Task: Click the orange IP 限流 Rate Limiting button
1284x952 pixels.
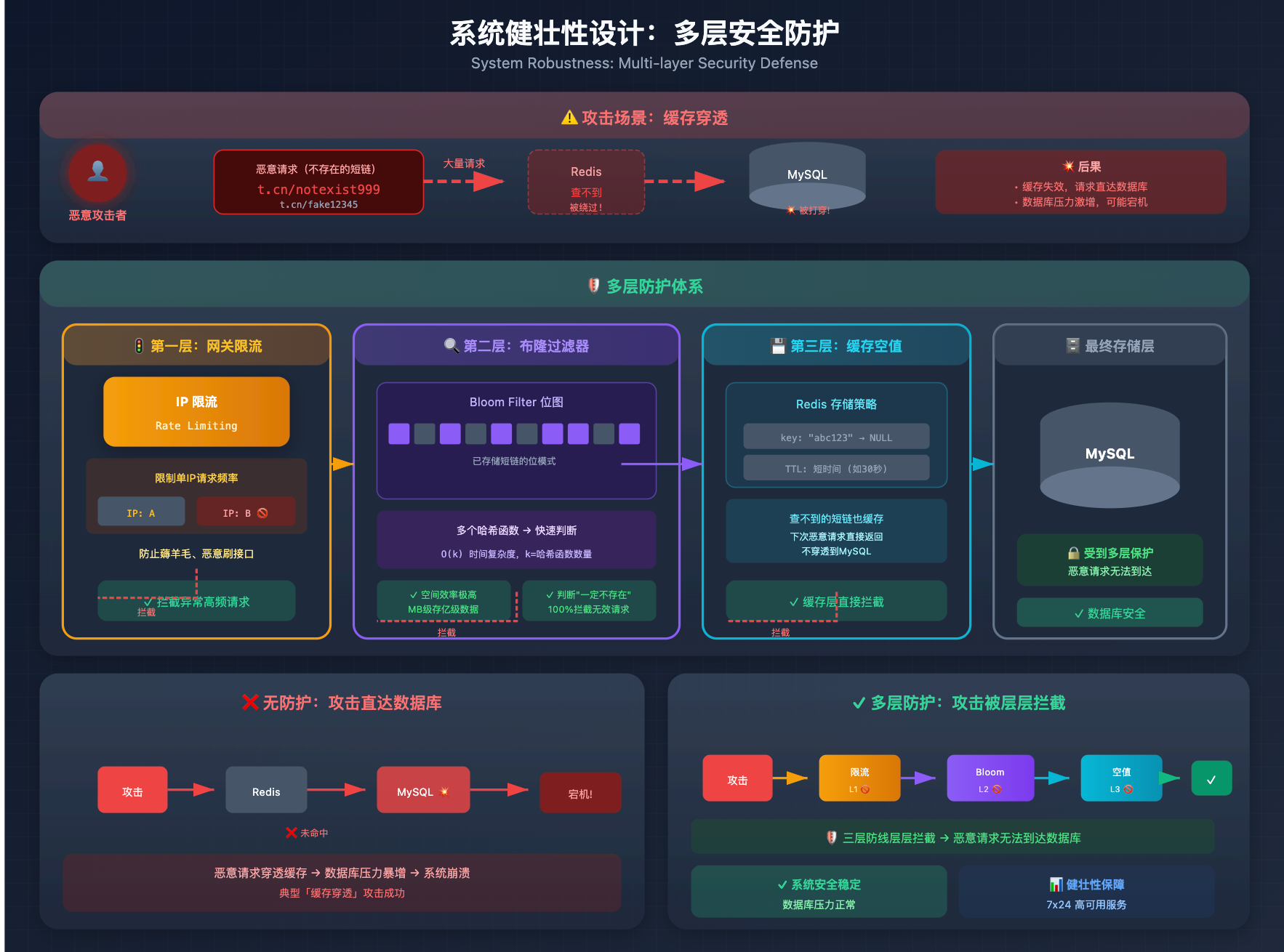Action: click(x=196, y=412)
